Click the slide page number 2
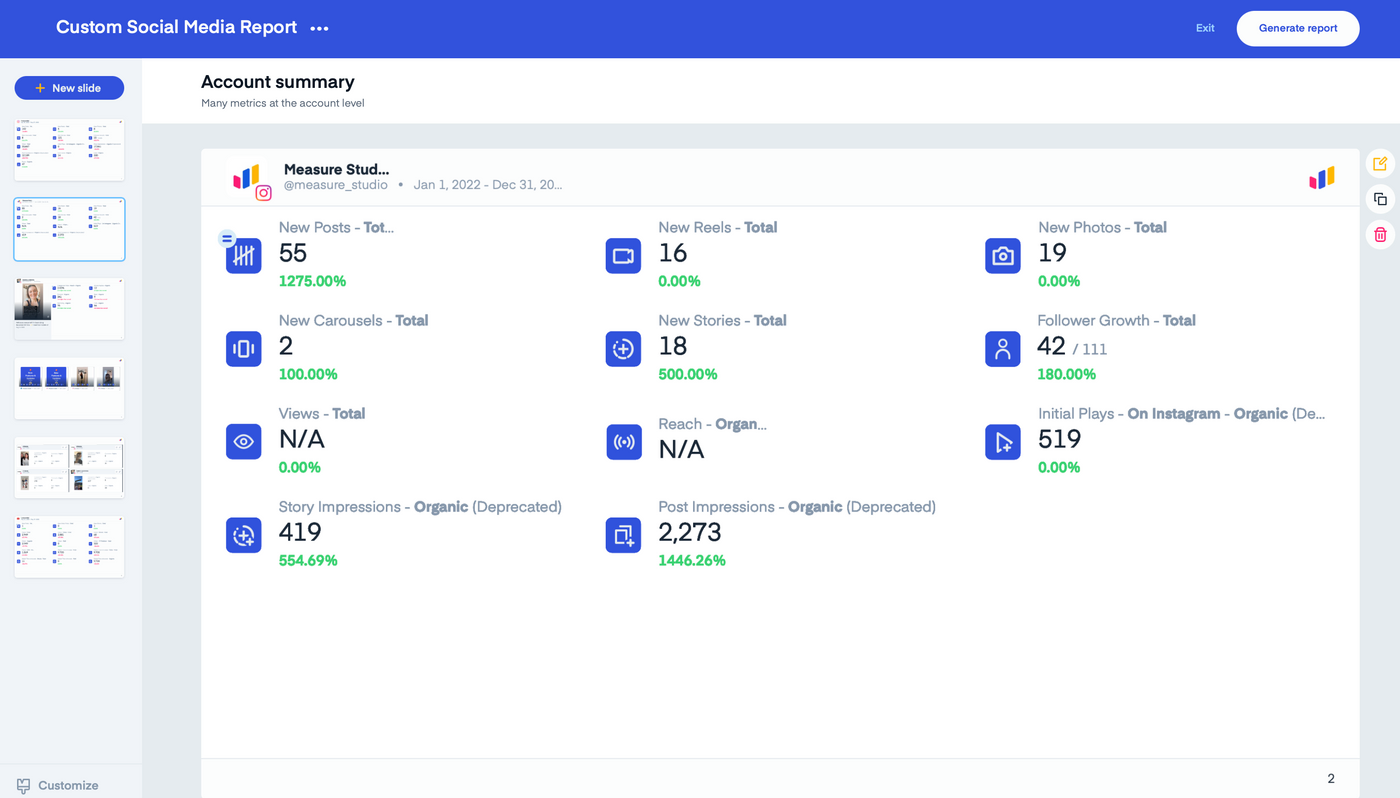1400x798 pixels. tap(1331, 779)
